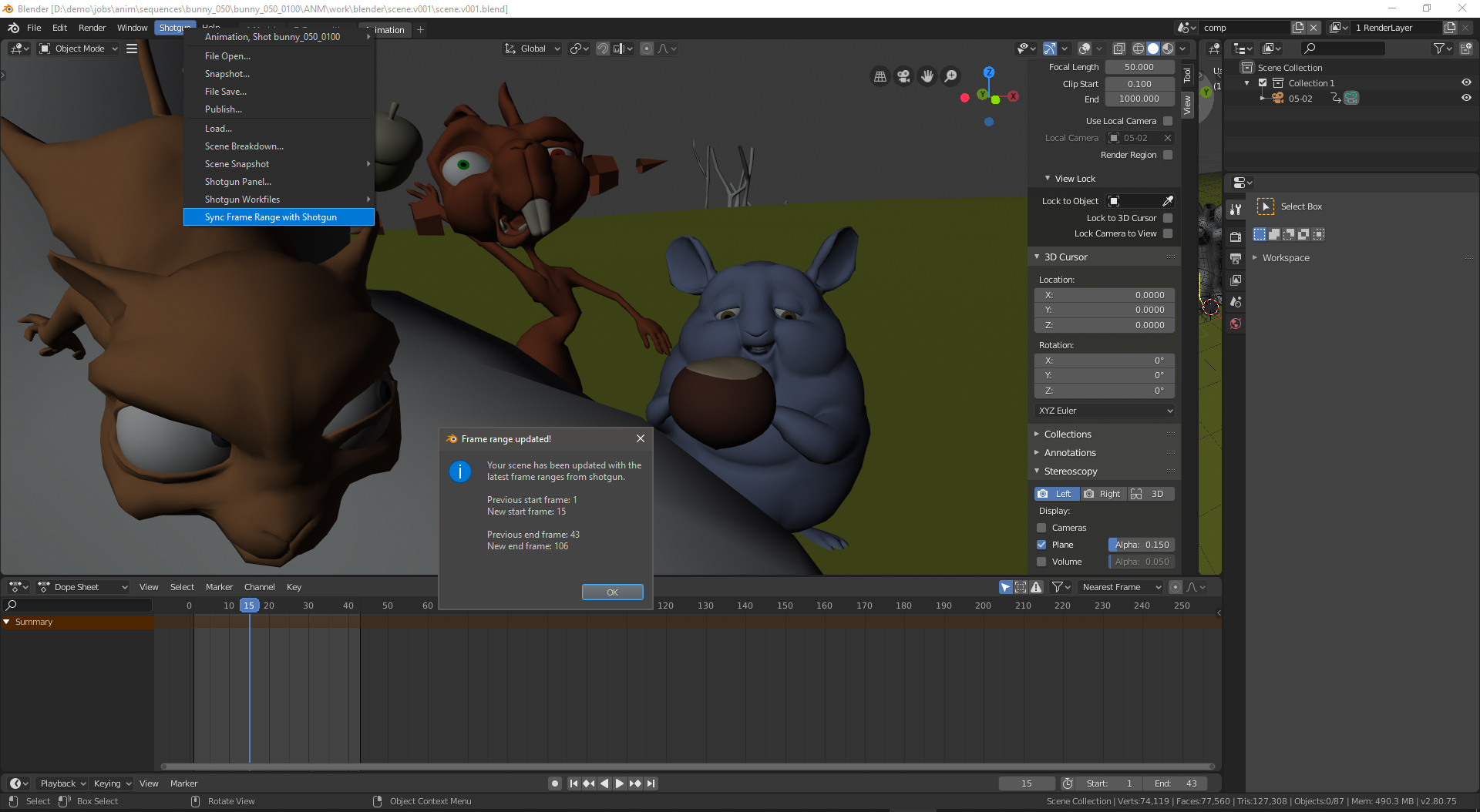Select 3D stereoscopy view button
This screenshot has width=1480, height=812.
click(1151, 494)
